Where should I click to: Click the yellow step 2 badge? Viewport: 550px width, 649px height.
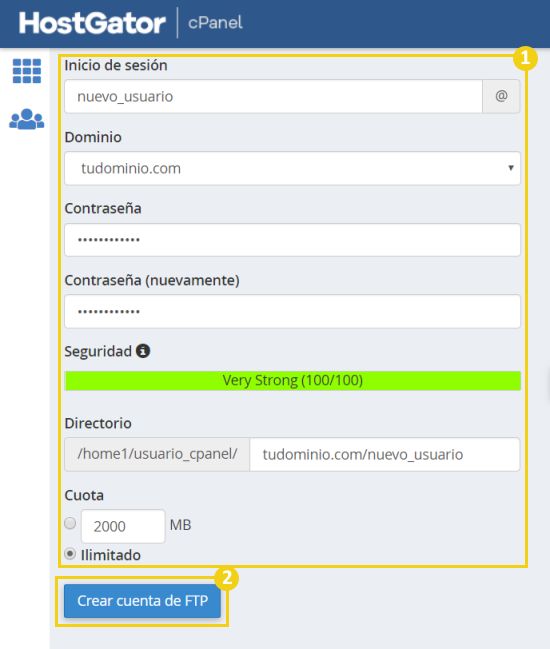tap(227, 578)
